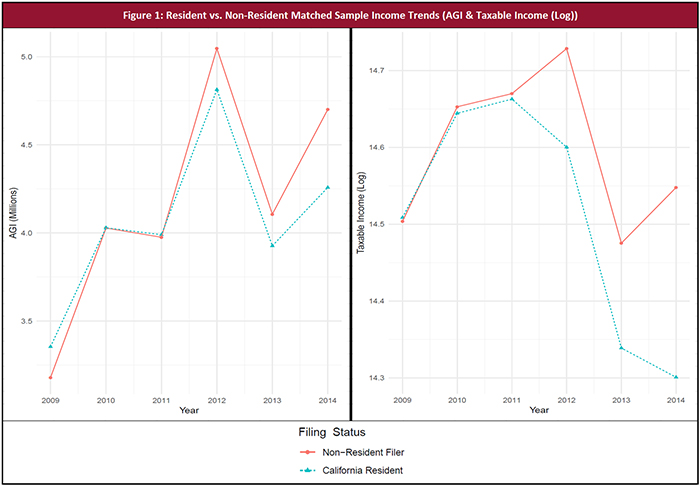The width and height of the screenshot is (700, 486).
Task: Click '2014' year label on AGI chart
Action: tap(328, 401)
